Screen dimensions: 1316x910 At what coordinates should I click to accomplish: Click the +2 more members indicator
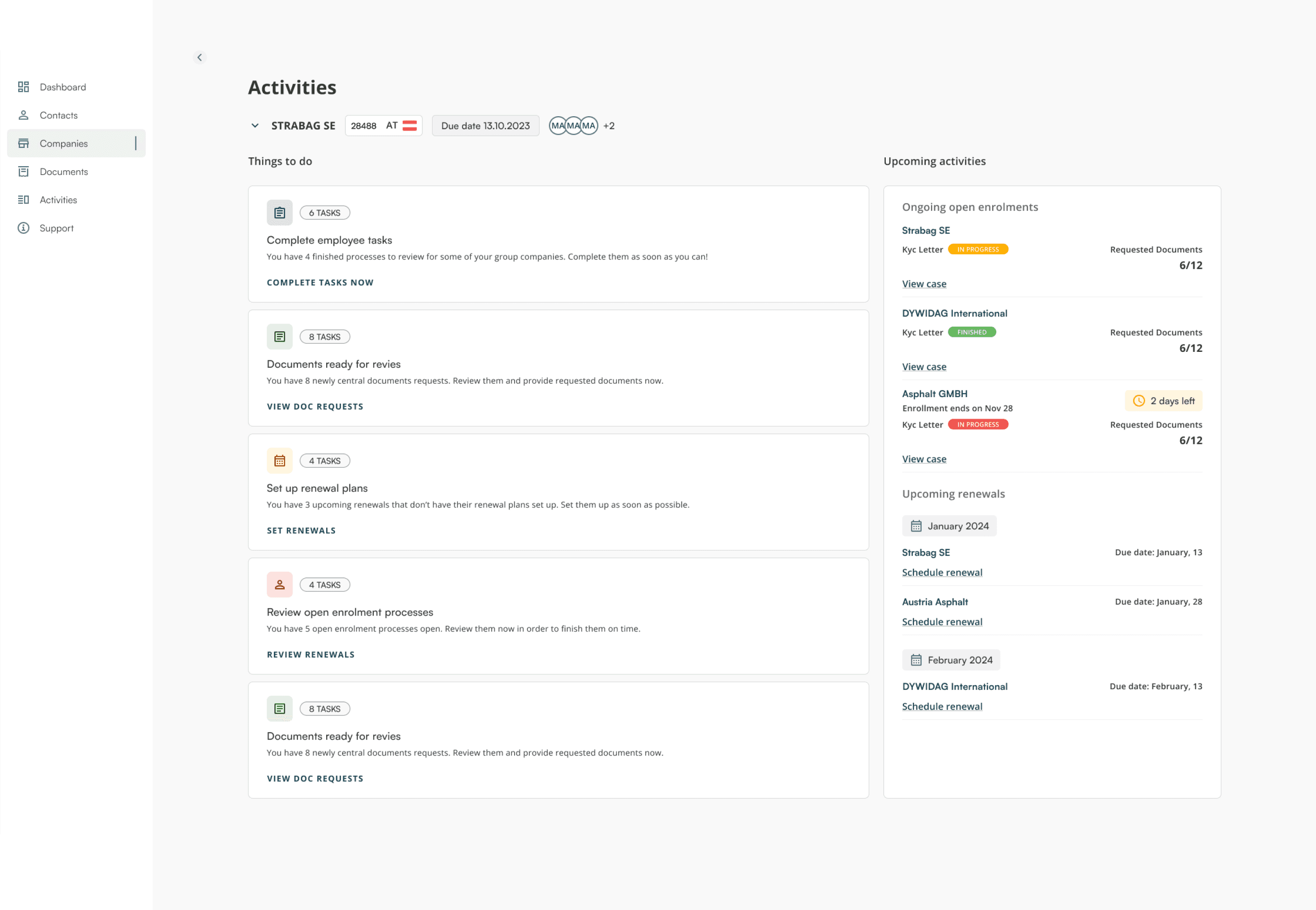click(x=609, y=126)
